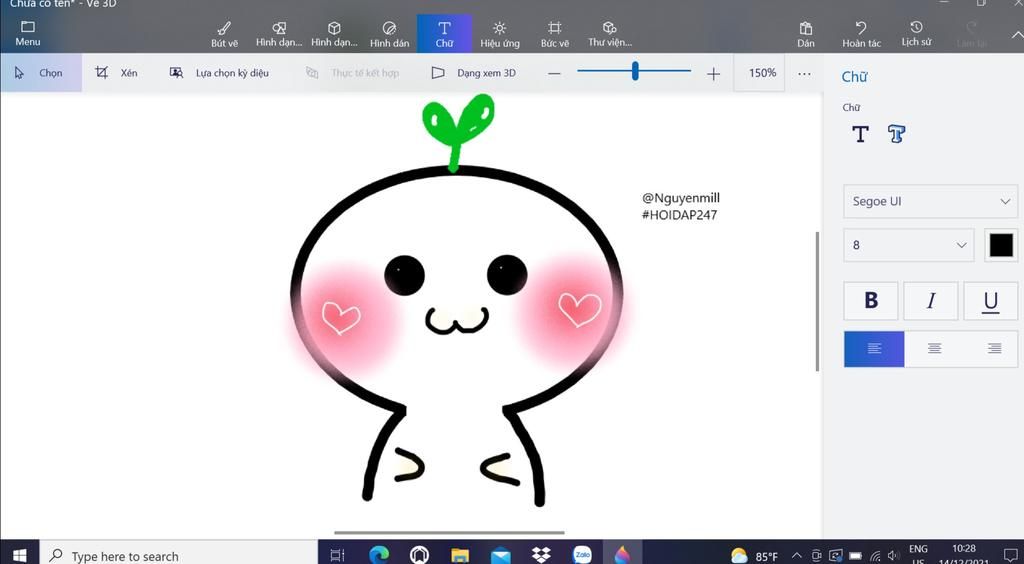Viewport: 1024px width, 564px height.
Task: Choose Lựa chọn kỳ diệu magic select
Action: [x=219, y=72]
